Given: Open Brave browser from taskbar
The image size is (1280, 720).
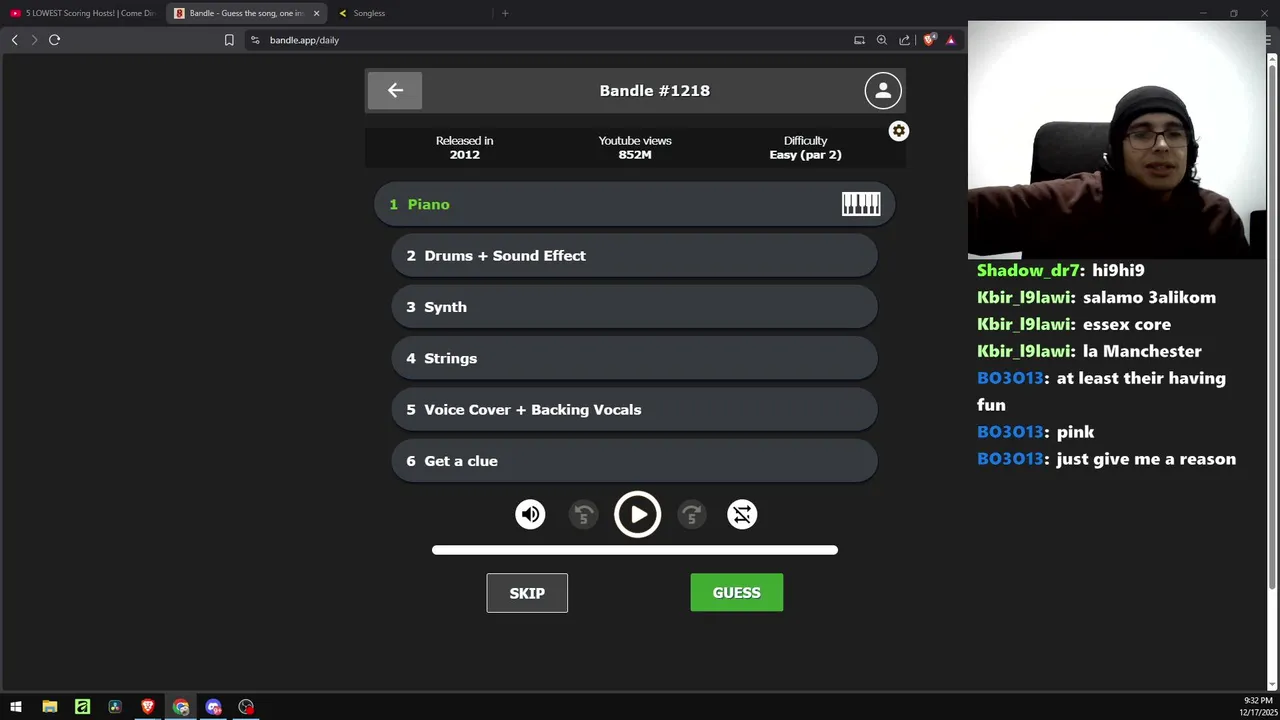Looking at the screenshot, I should pyautogui.click(x=148, y=707).
